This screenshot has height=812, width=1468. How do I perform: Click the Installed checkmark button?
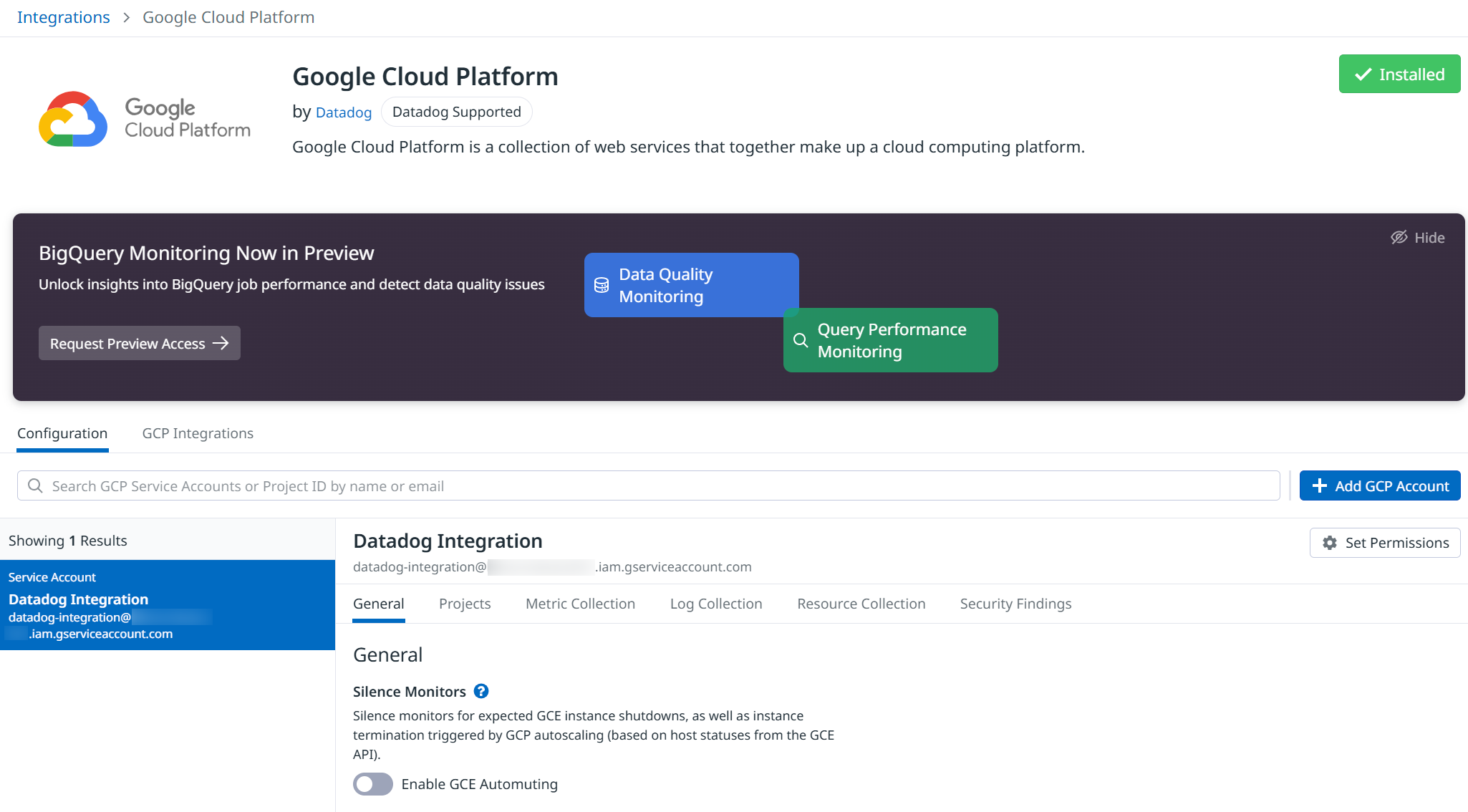[x=1399, y=74]
